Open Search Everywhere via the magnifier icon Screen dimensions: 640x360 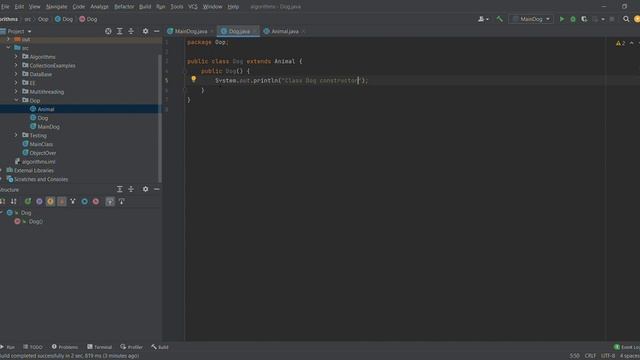click(x=626, y=19)
